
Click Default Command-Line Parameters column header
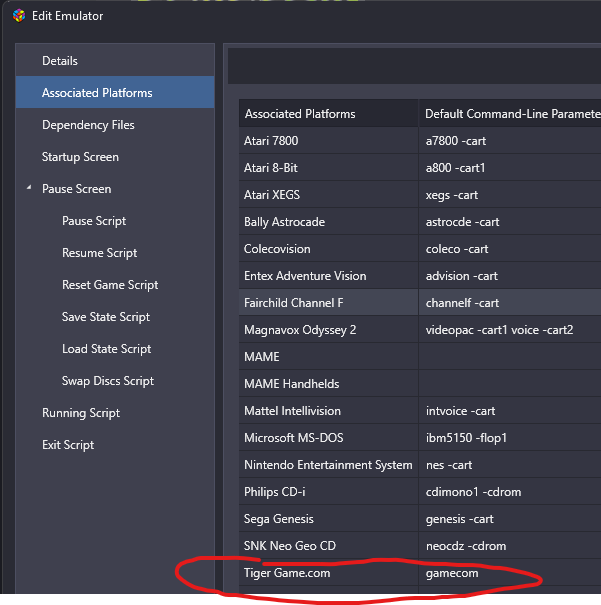[x=510, y=113]
